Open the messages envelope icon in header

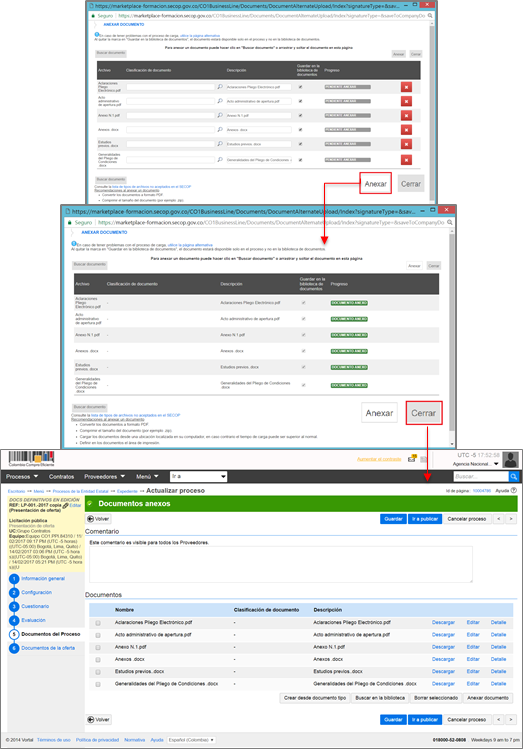[x=411, y=459]
